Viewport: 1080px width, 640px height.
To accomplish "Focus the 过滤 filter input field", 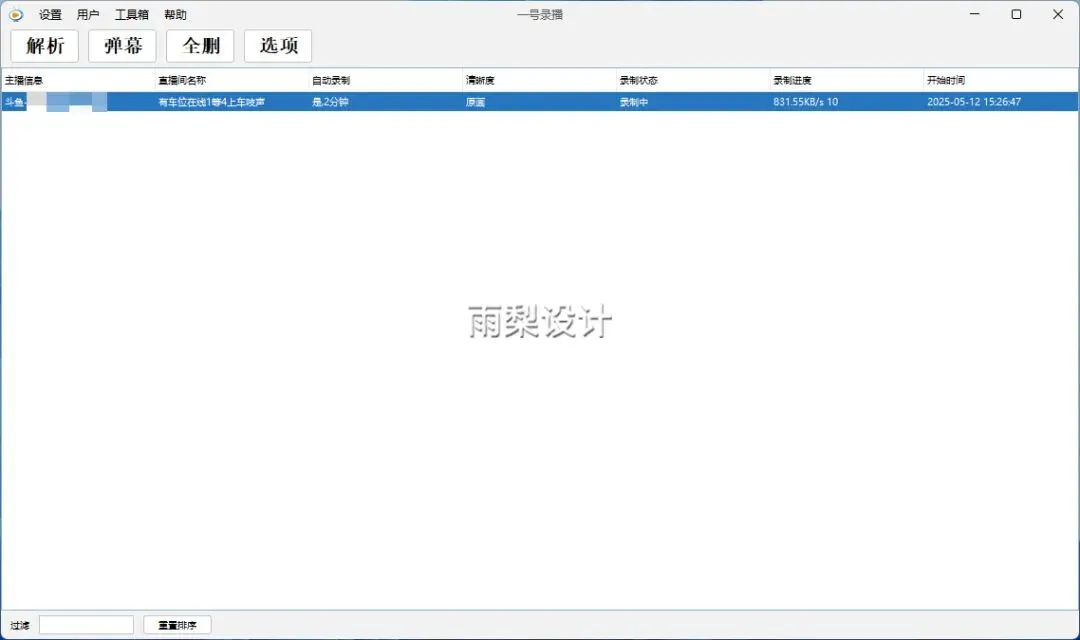I will click(86, 625).
